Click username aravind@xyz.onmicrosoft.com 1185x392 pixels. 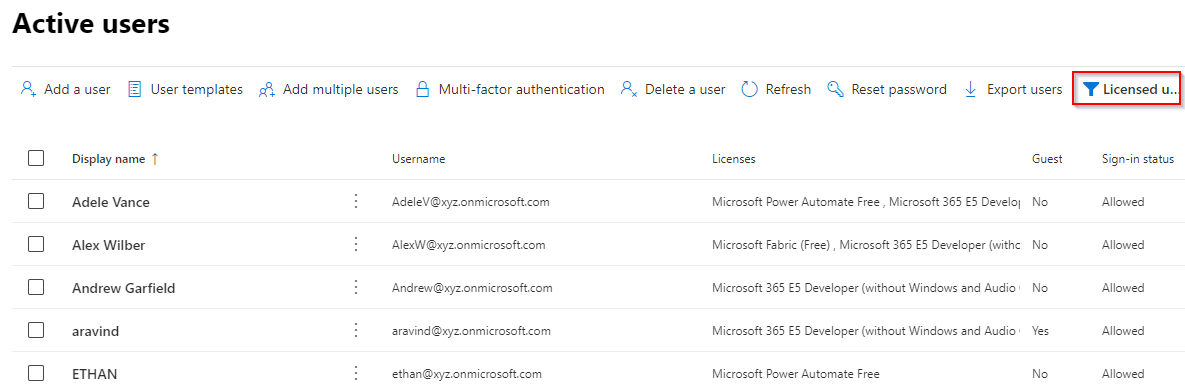point(472,332)
